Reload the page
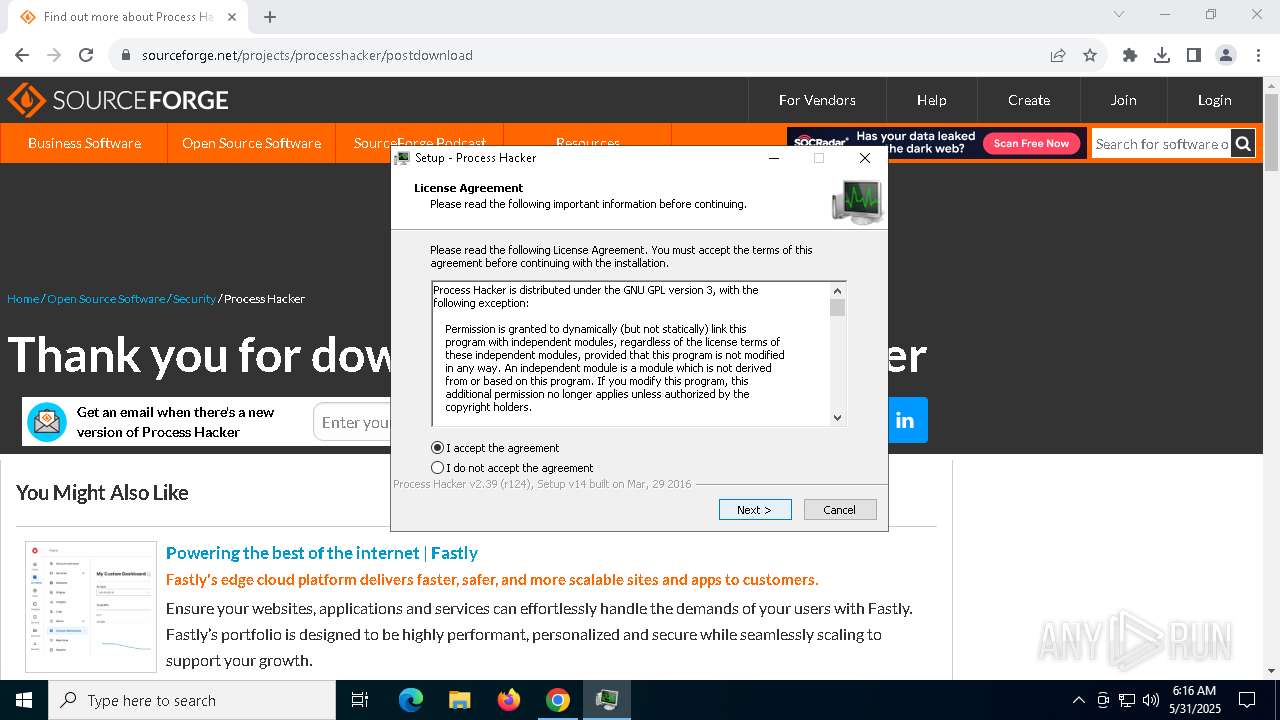The width and height of the screenshot is (1280, 720). click(86, 55)
